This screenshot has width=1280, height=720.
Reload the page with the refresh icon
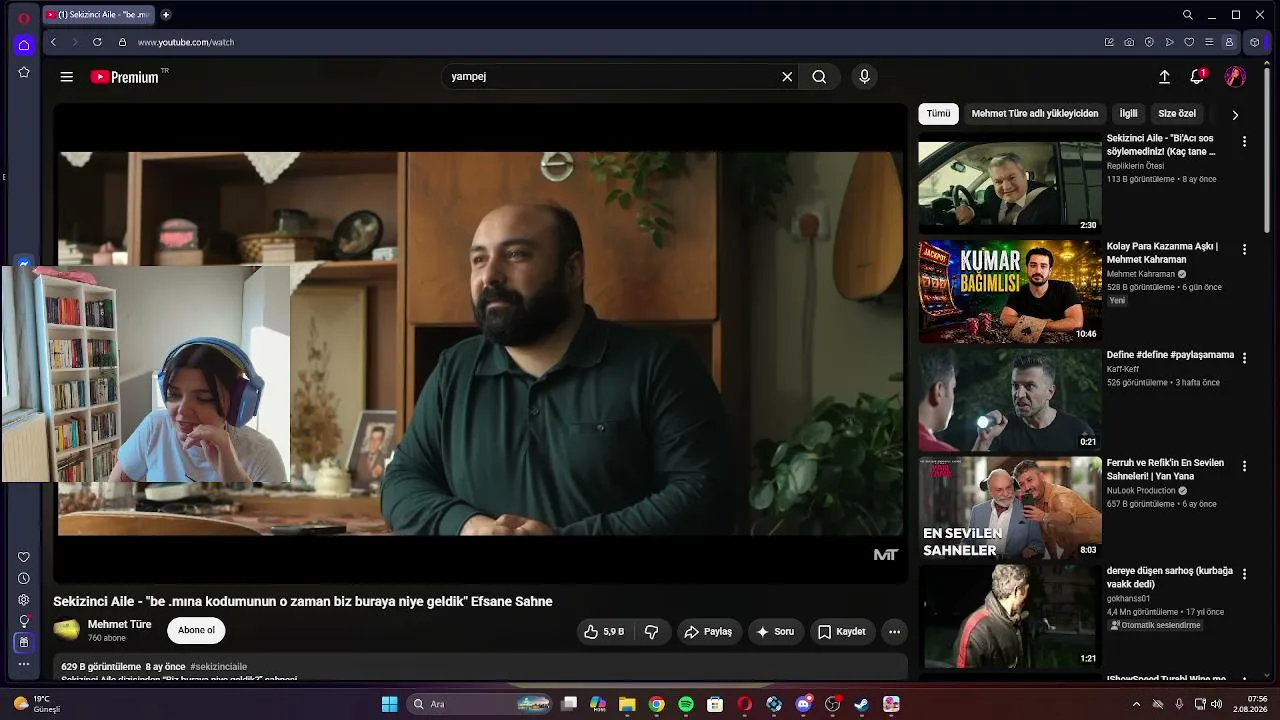(x=97, y=42)
